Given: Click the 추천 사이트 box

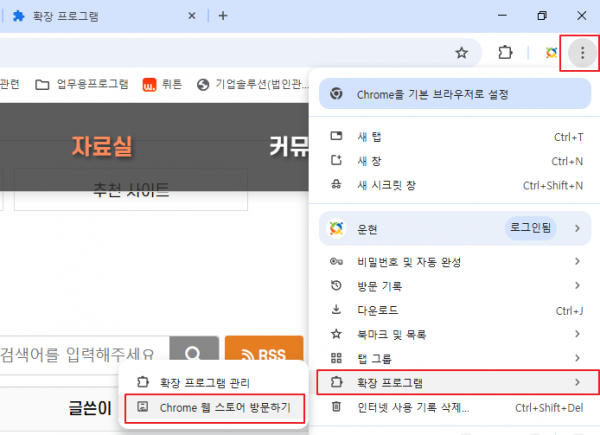Looking at the screenshot, I should point(131,189).
